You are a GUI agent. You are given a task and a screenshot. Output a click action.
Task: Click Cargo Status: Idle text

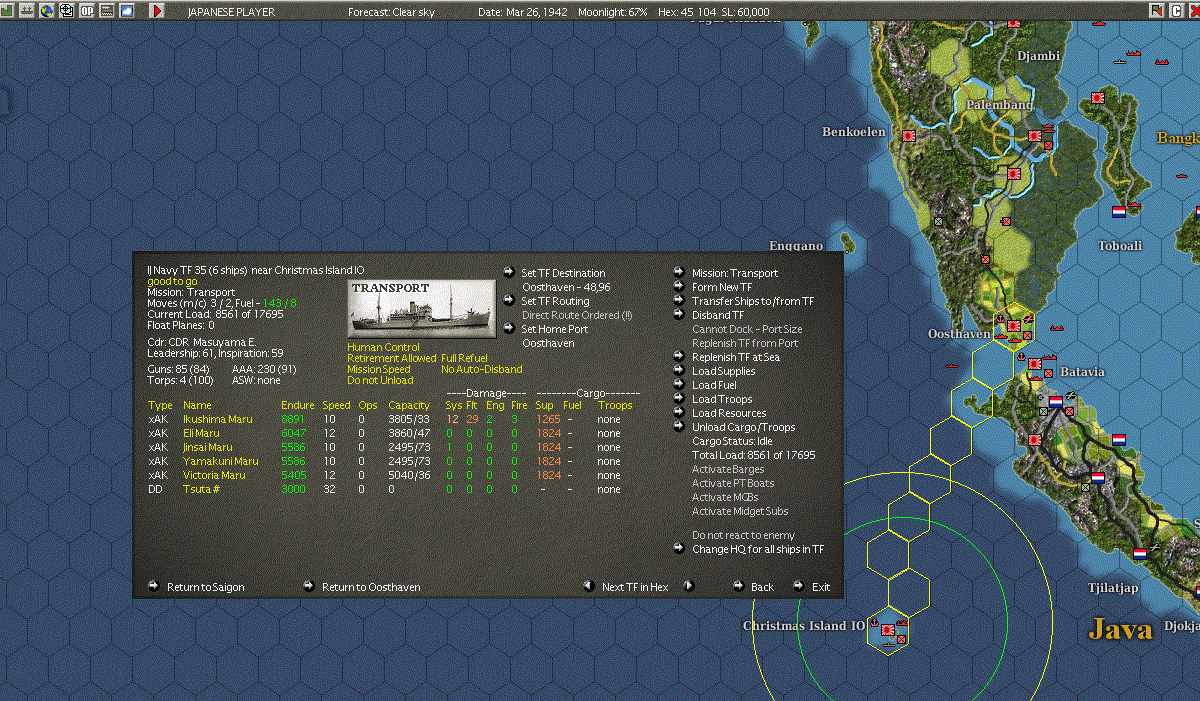point(732,441)
